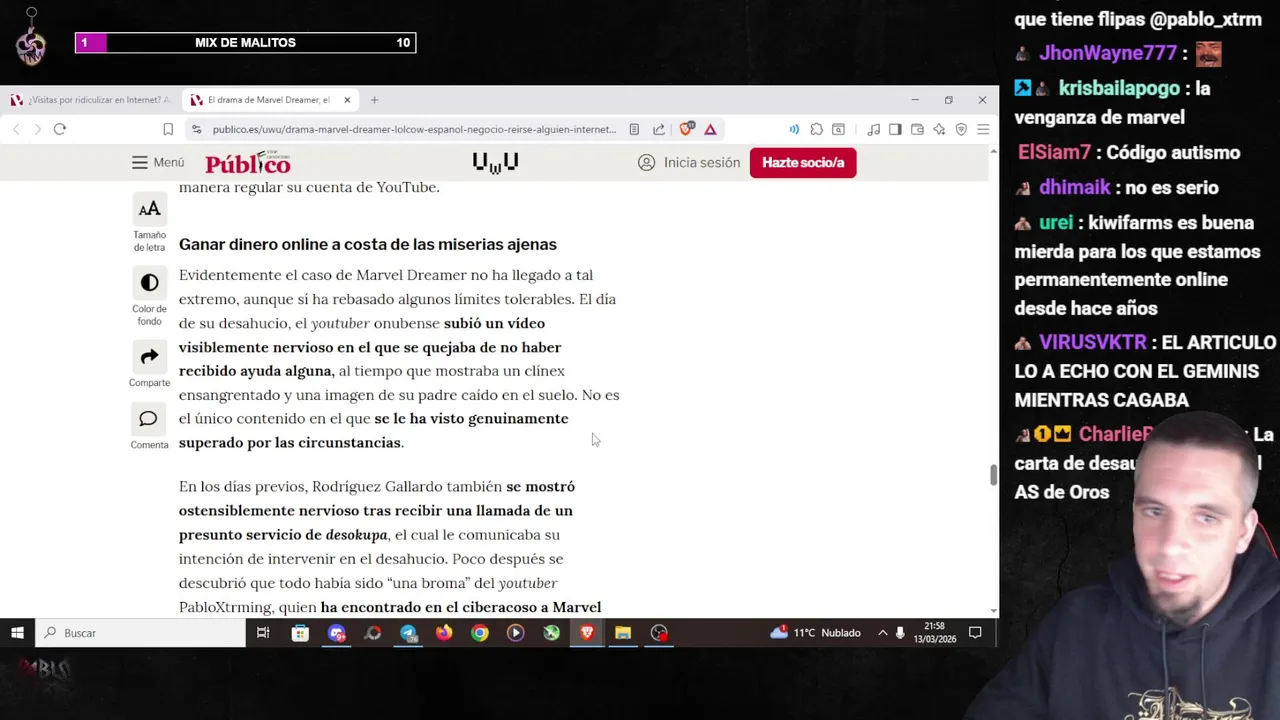Open the music playlist icon in toolbar
The width and height of the screenshot is (1280, 720).
coord(873,129)
